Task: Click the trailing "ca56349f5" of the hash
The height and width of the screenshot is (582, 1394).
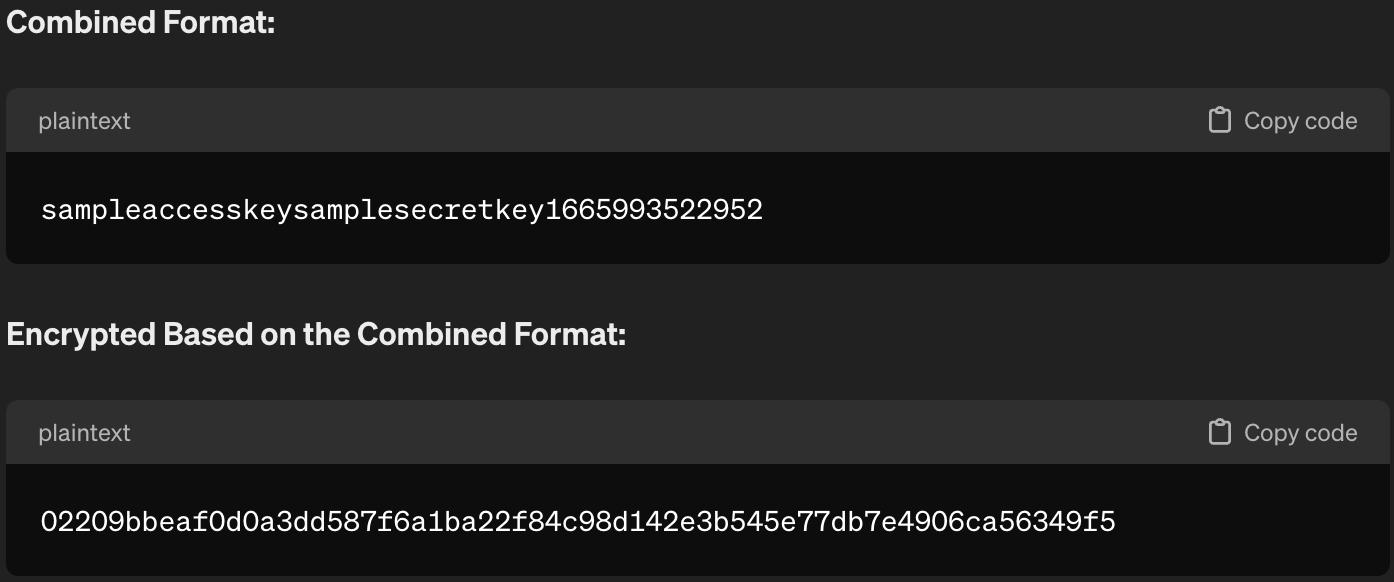Action: [1040, 522]
